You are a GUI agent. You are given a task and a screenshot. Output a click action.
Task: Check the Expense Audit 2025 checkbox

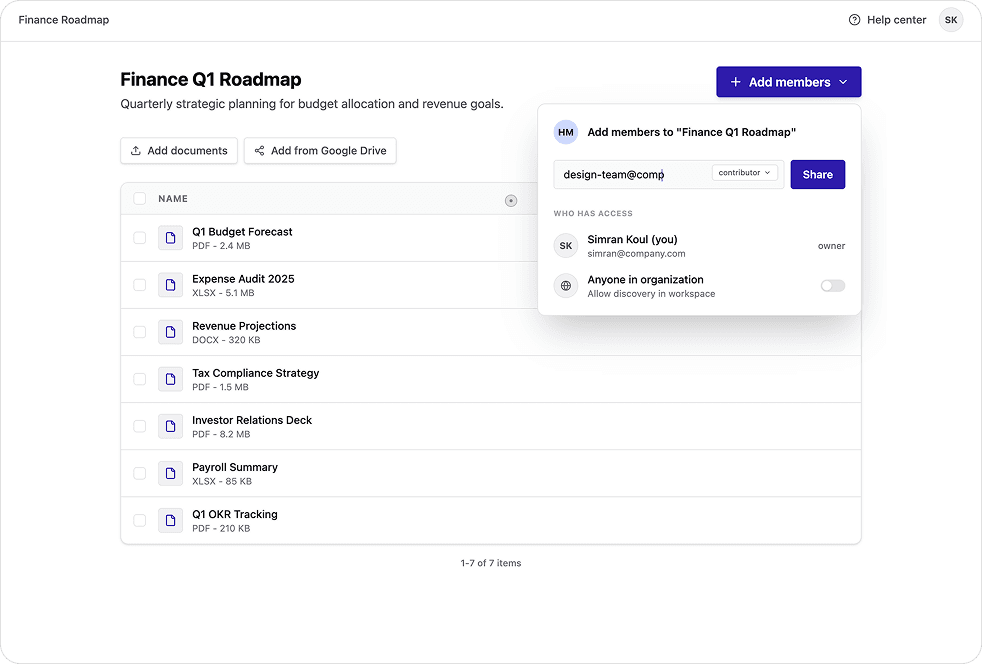(x=140, y=285)
